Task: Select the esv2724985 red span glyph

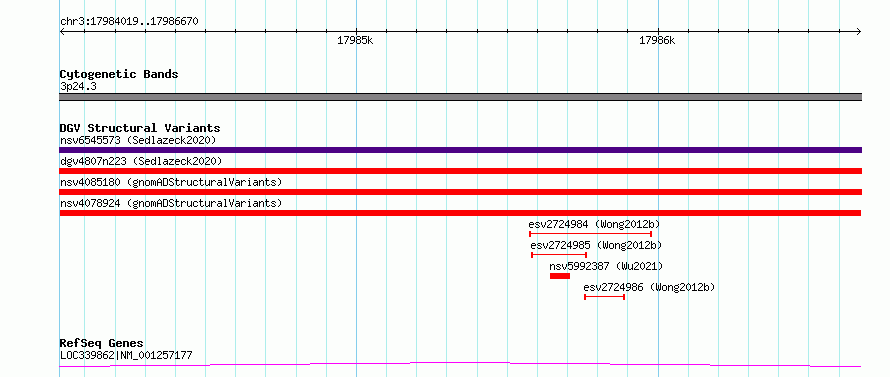Action: [559, 255]
